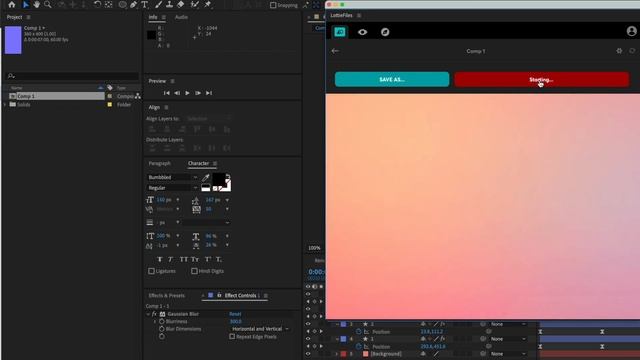
Task: Select the Brush tool
Action: 158,4
